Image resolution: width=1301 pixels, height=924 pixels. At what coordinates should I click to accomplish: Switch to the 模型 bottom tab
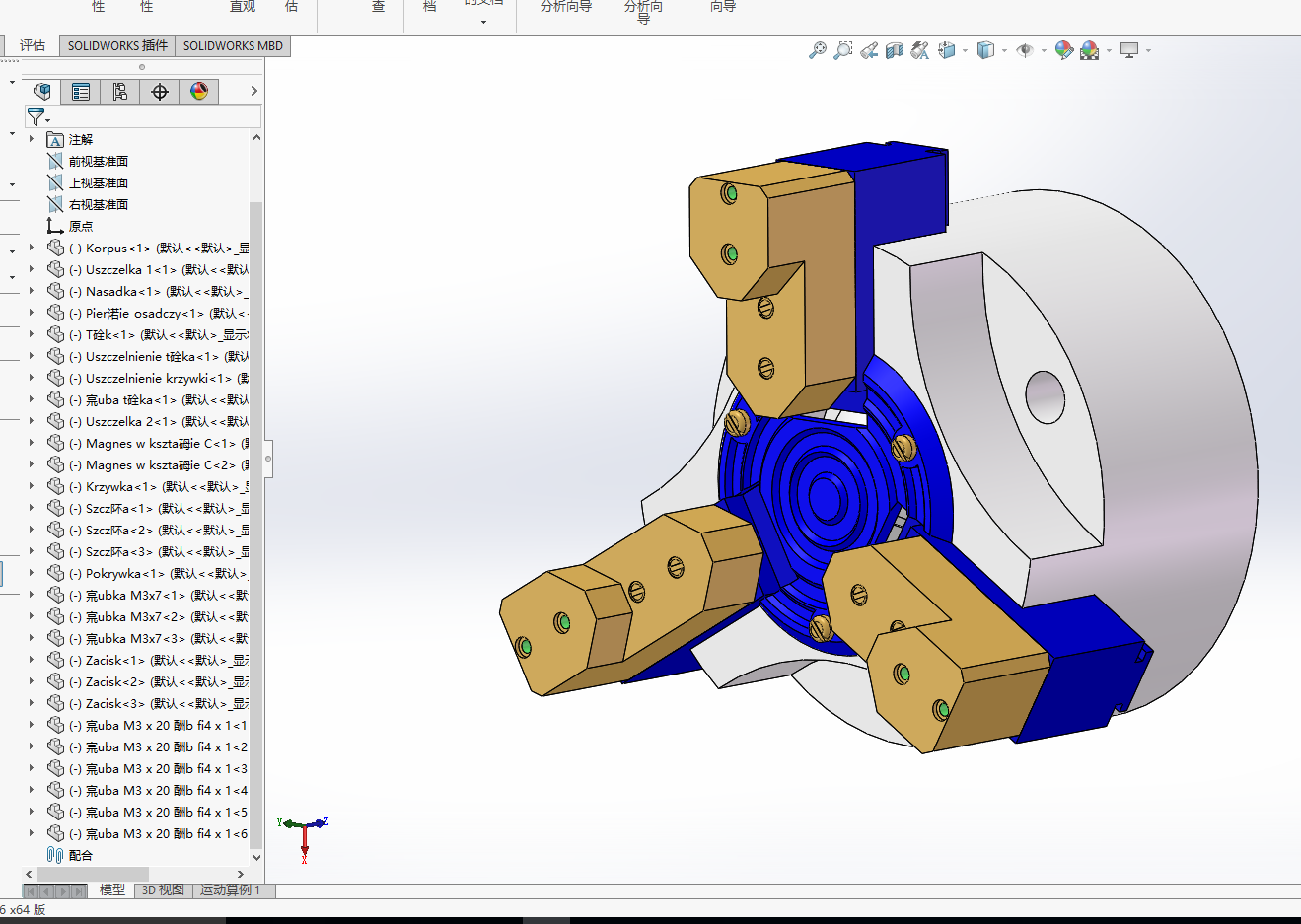pos(112,889)
